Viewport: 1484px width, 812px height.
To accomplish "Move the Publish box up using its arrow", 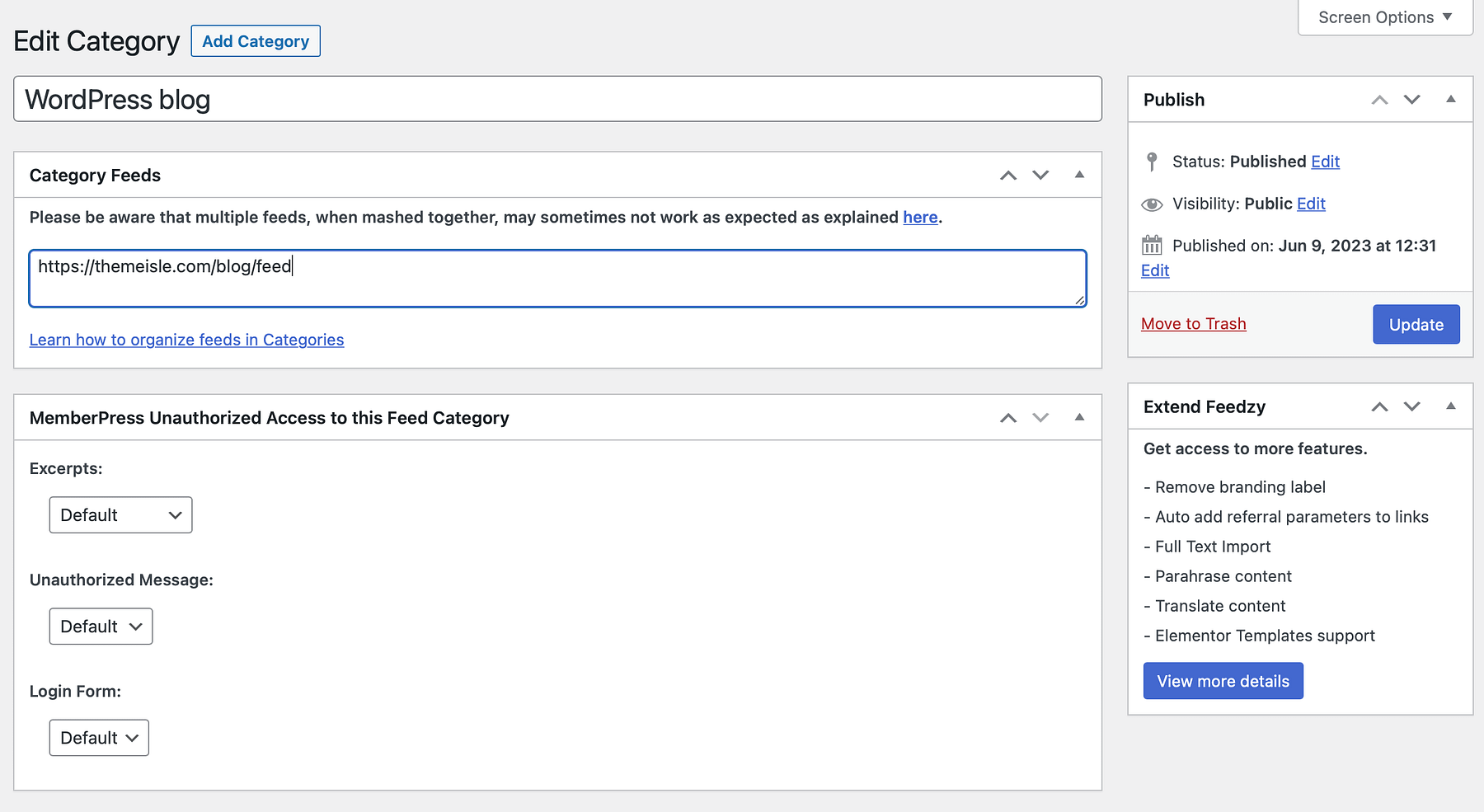I will 1378,99.
